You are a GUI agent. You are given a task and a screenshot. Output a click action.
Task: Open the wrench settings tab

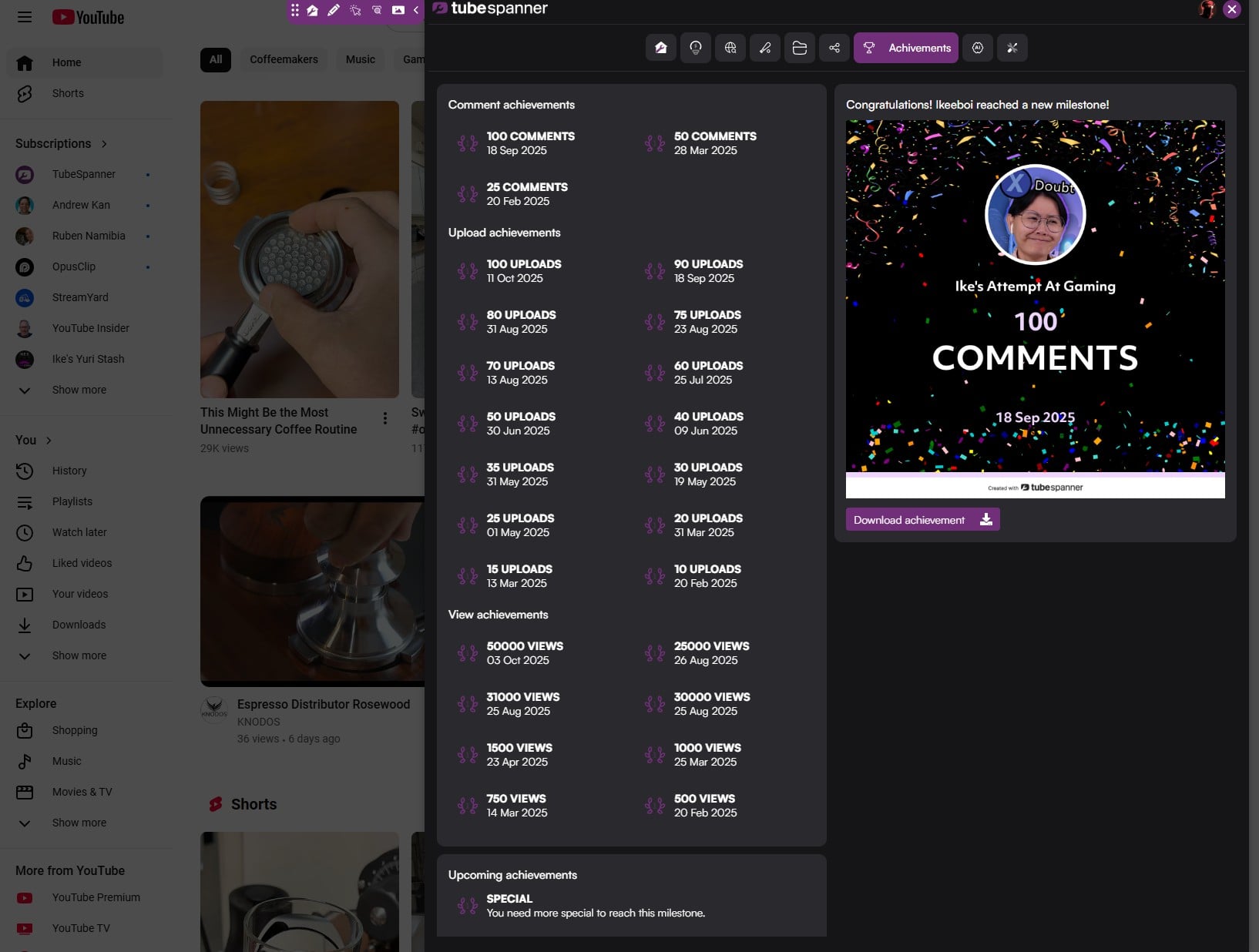point(1012,48)
